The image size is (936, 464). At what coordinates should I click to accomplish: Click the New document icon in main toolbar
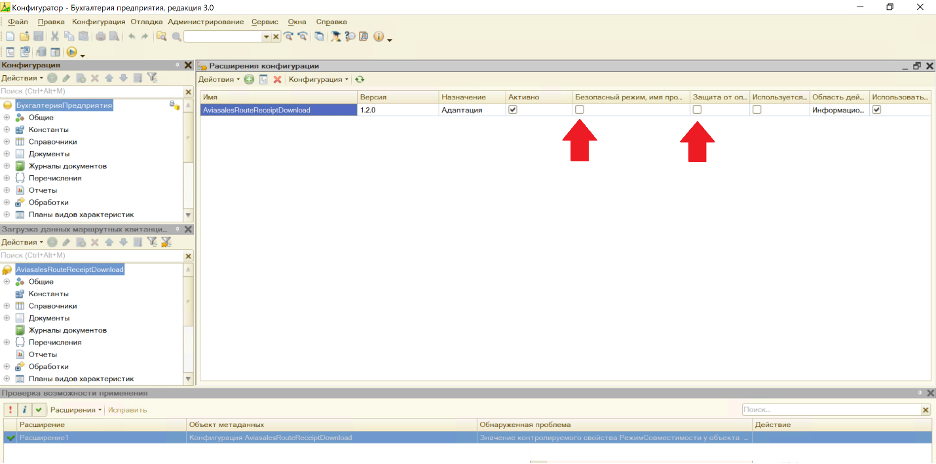[x=10, y=36]
